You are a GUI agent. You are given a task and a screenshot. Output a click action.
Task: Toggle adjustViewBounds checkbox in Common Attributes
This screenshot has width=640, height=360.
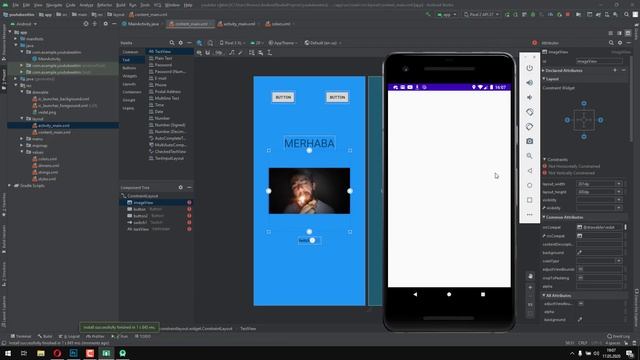click(x=580, y=269)
